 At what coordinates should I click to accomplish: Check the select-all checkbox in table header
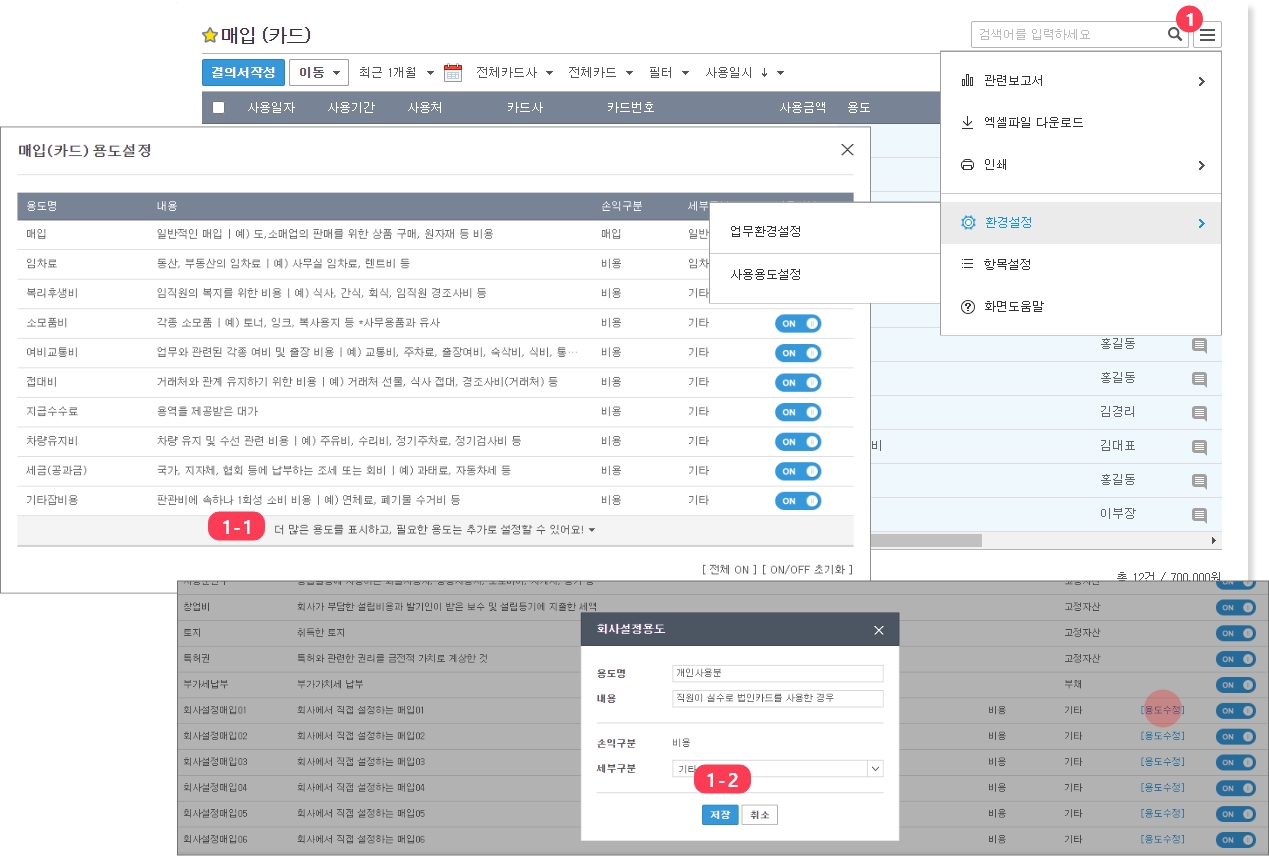pos(219,108)
